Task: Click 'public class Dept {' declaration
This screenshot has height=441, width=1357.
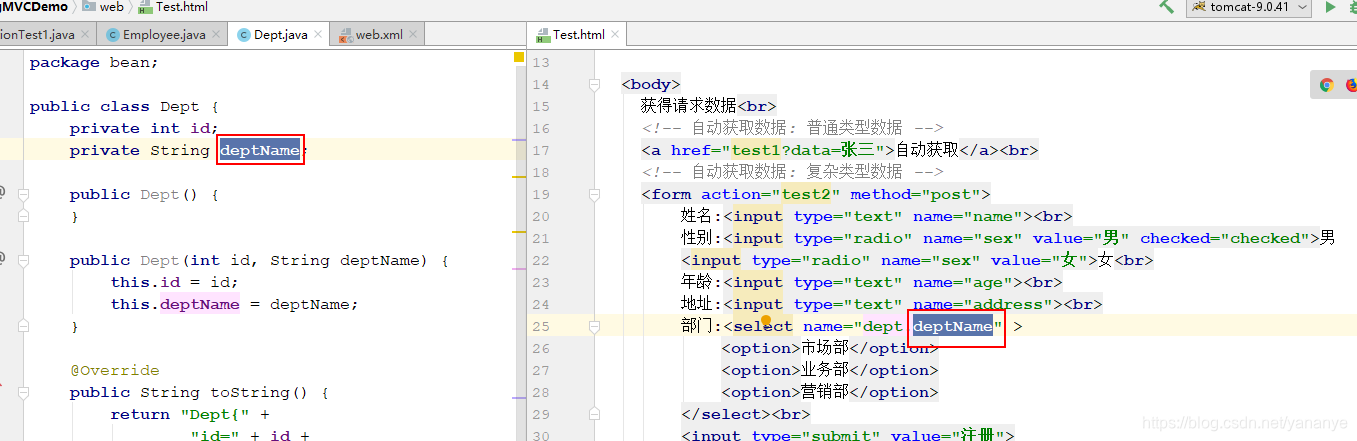Action: coord(125,106)
